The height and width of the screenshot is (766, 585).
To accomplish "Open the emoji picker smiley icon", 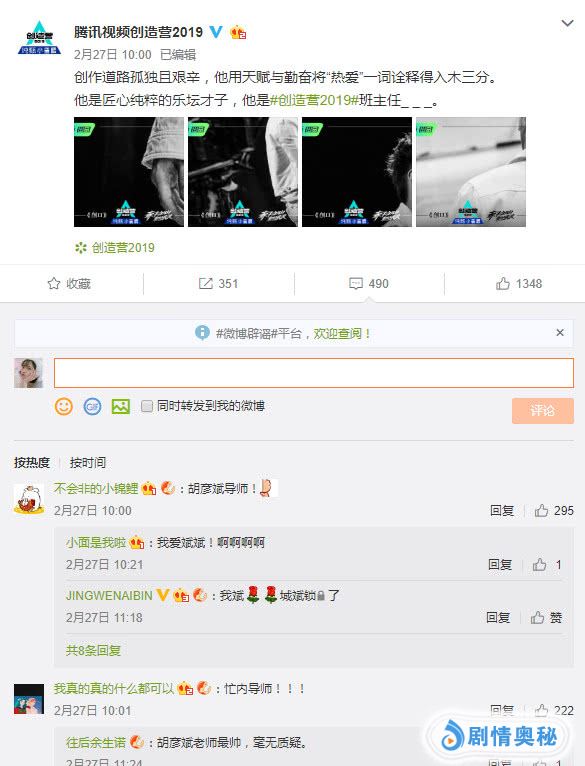I will tap(64, 406).
